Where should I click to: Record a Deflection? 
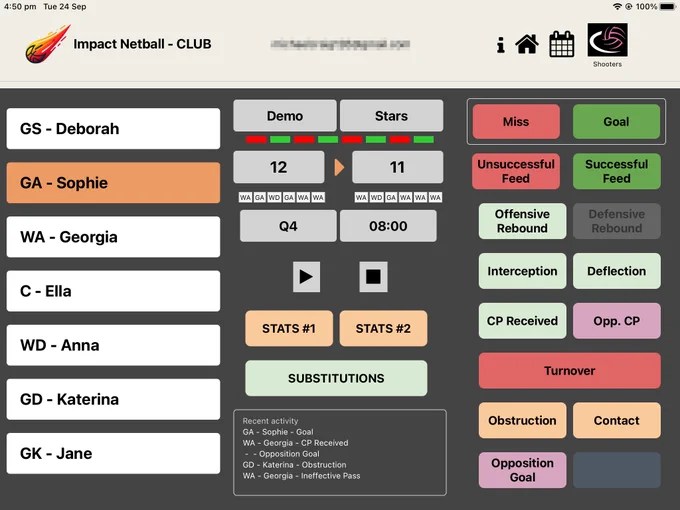coord(617,271)
